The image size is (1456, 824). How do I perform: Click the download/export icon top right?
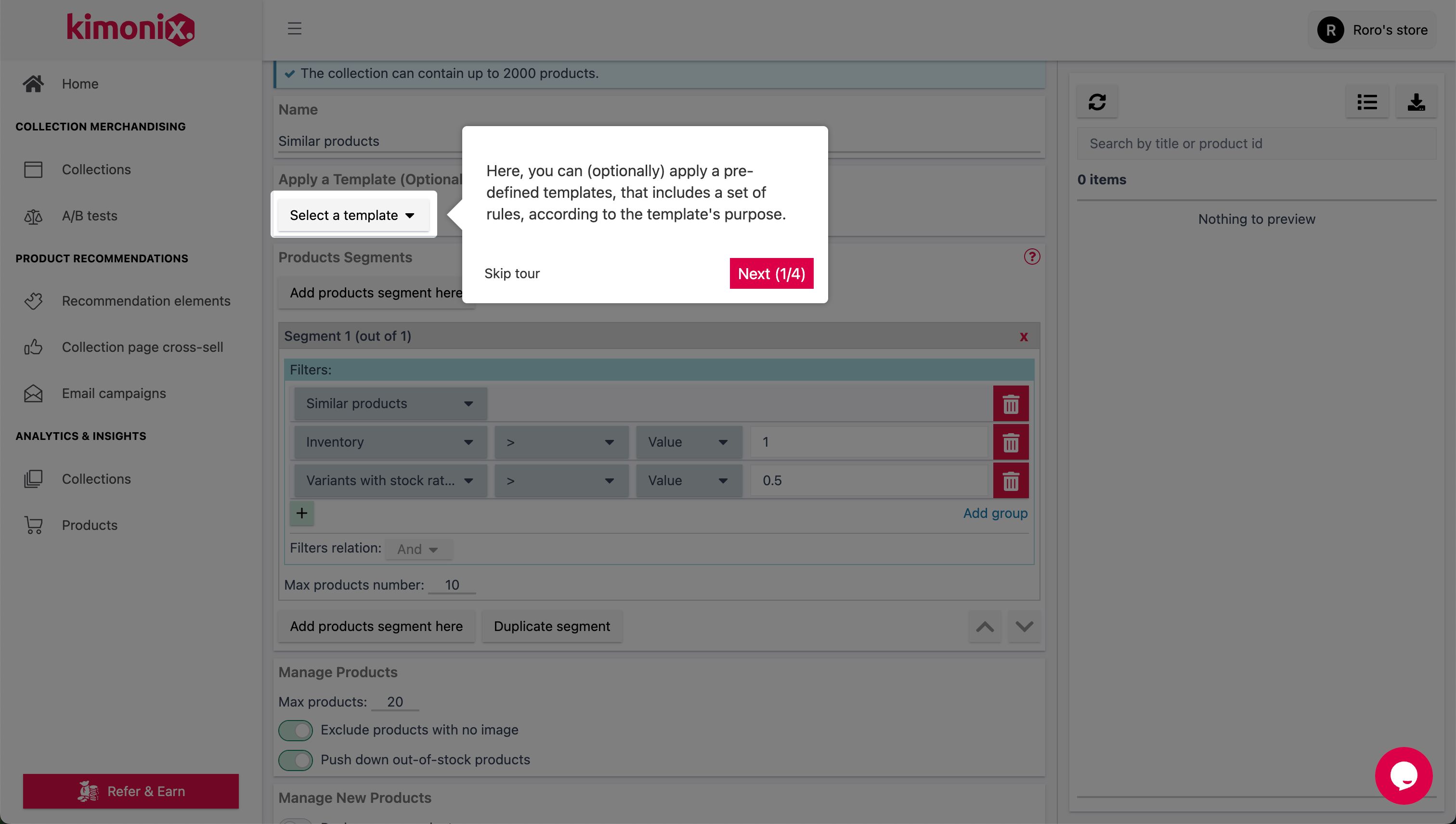pos(1417,102)
